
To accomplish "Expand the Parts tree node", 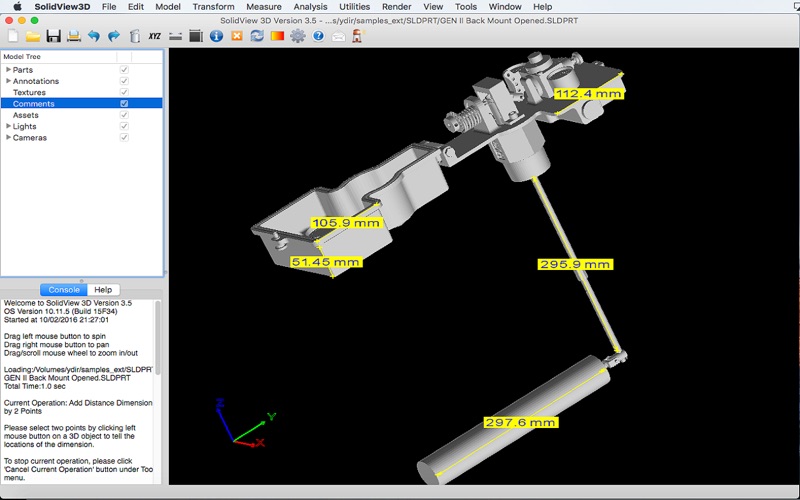I will point(8,70).
